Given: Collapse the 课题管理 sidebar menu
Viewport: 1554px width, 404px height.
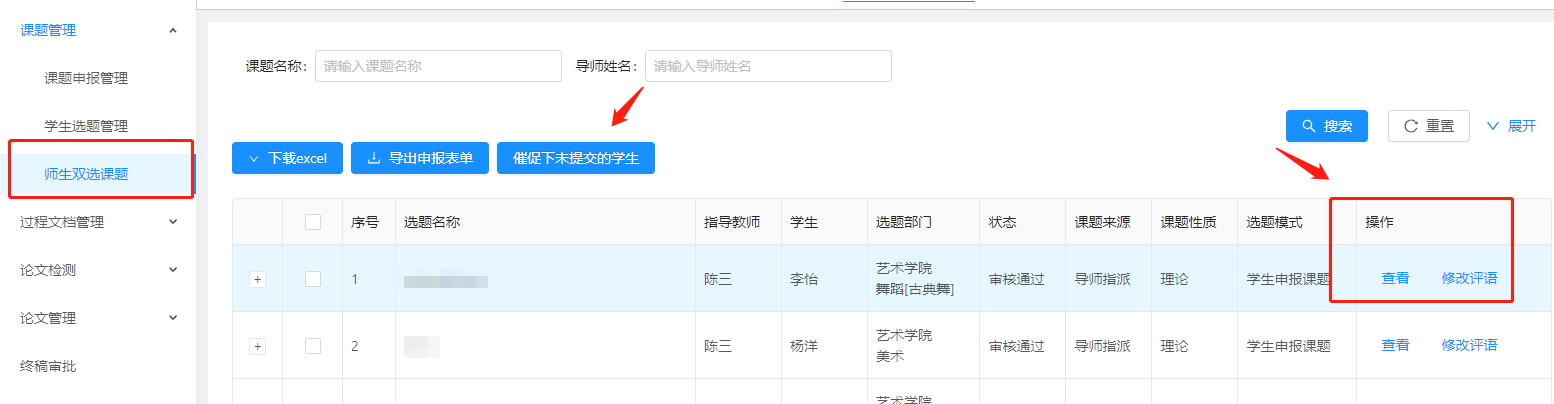Looking at the screenshot, I should pyautogui.click(x=173, y=31).
